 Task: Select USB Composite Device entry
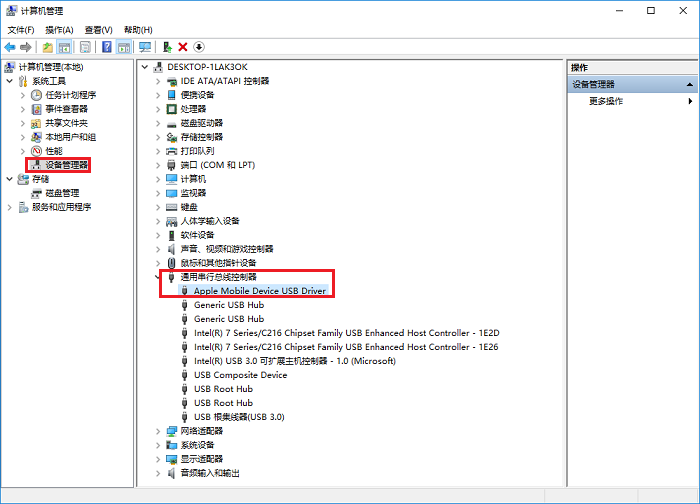240,375
